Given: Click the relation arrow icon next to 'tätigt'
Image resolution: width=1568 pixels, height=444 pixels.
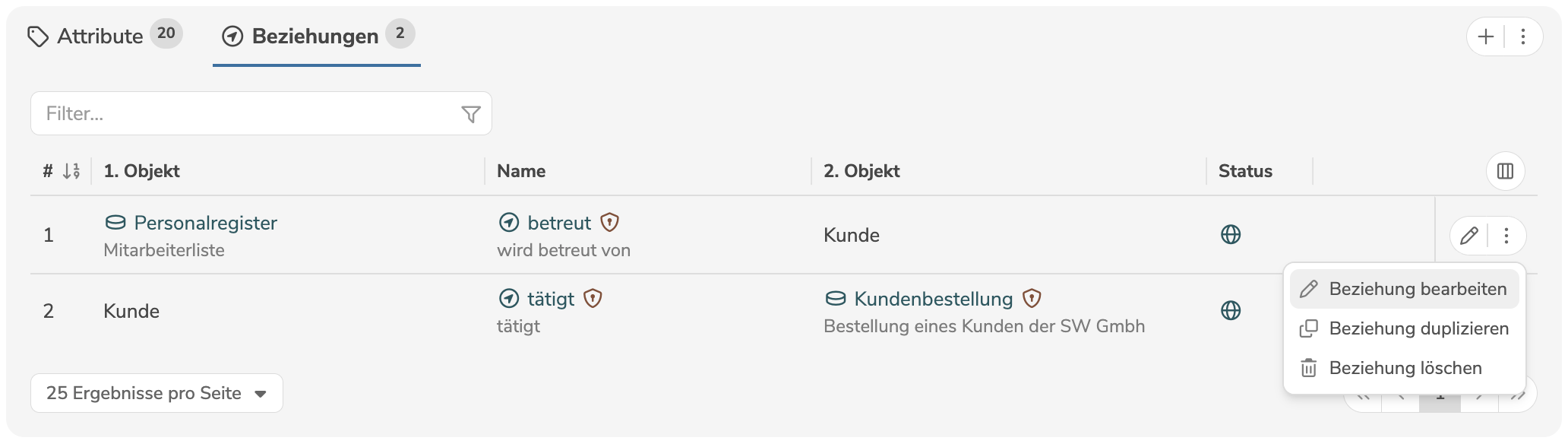Looking at the screenshot, I should 511,298.
